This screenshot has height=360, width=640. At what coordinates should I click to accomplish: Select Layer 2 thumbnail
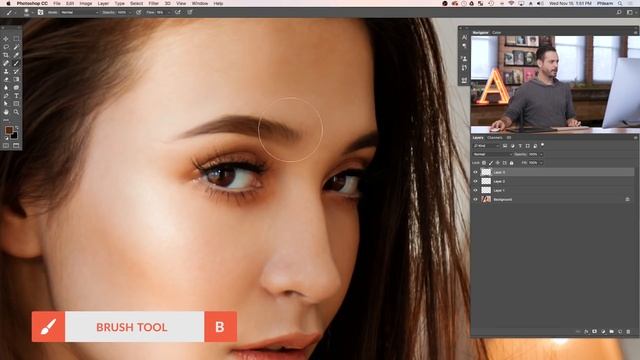[x=486, y=181]
